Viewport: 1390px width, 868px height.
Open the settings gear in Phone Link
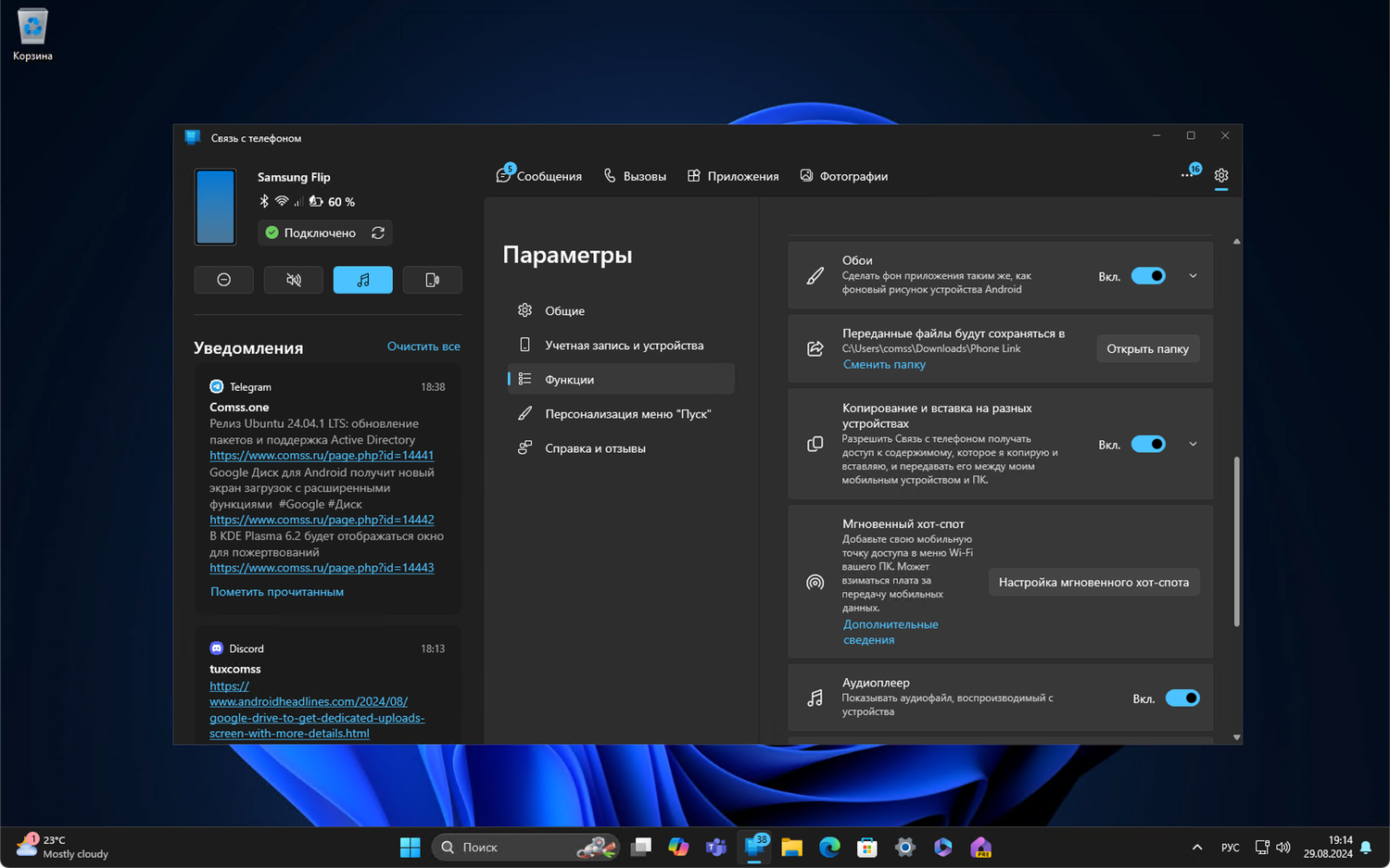click(1221, 175)
